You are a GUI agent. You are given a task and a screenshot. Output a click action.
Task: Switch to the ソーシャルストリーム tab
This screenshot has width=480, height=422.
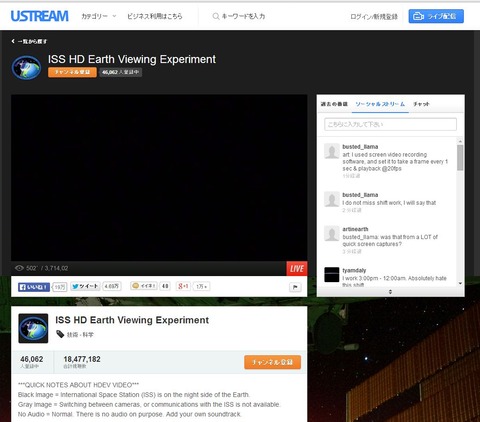tap(380, 104)
